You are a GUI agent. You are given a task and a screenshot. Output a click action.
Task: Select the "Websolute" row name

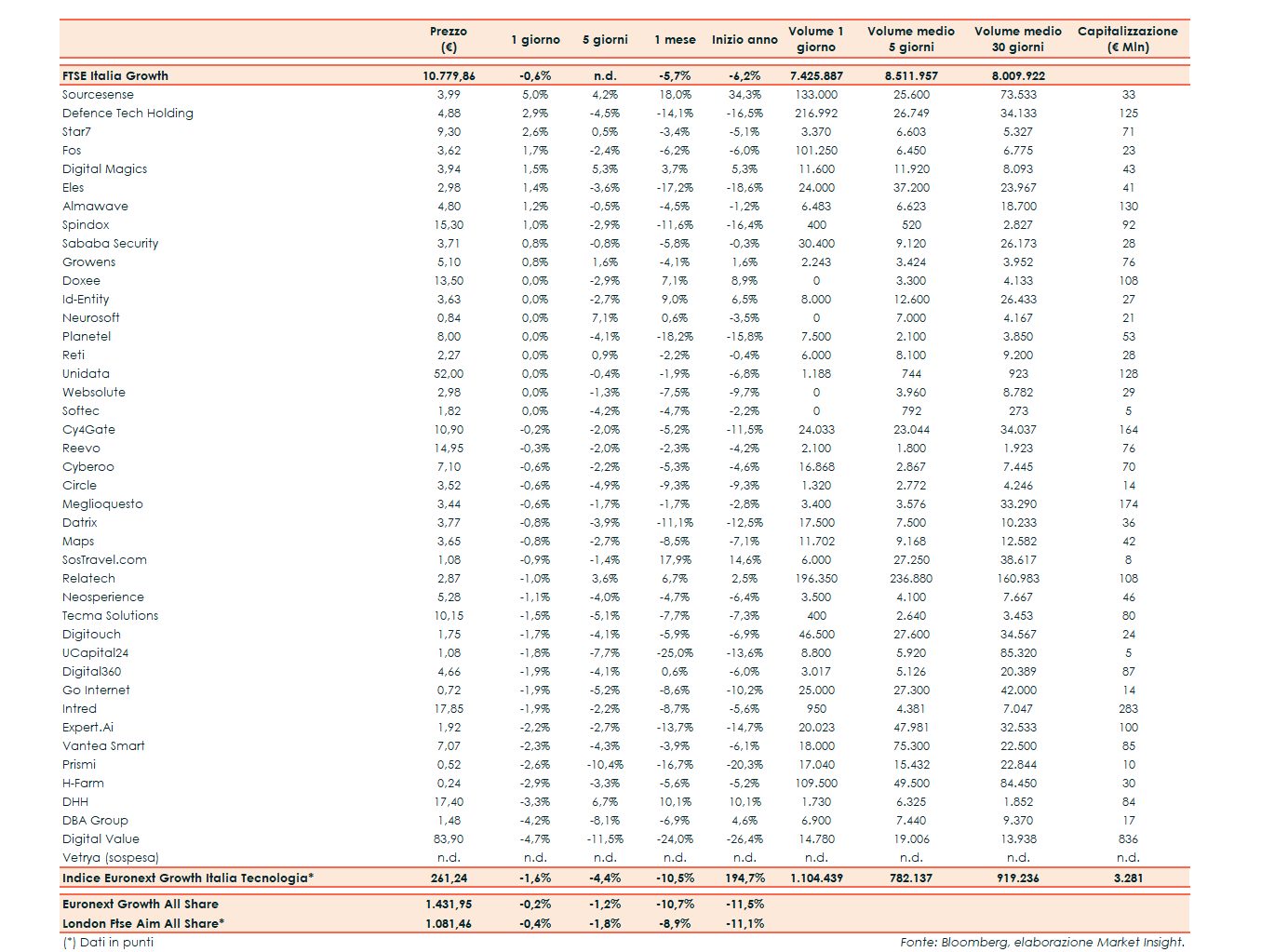[x=93, y=392]
